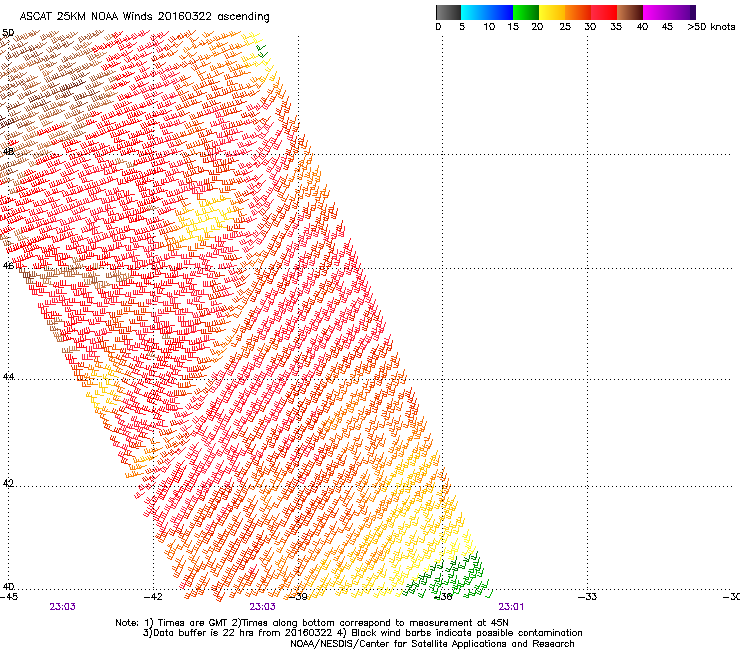
Task: Click the note line starting "Note: 1) Times are GMT"
Action: click(312, 623)
